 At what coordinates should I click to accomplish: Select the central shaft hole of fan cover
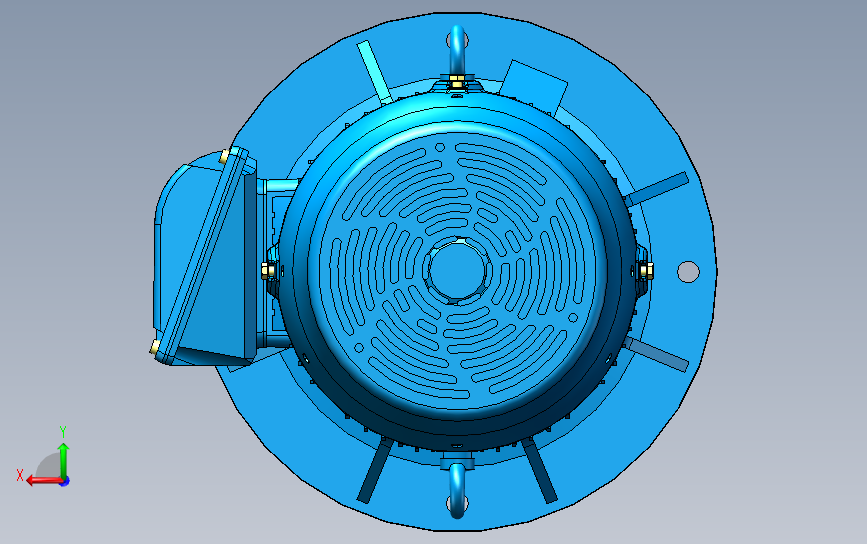coord(457,271)
